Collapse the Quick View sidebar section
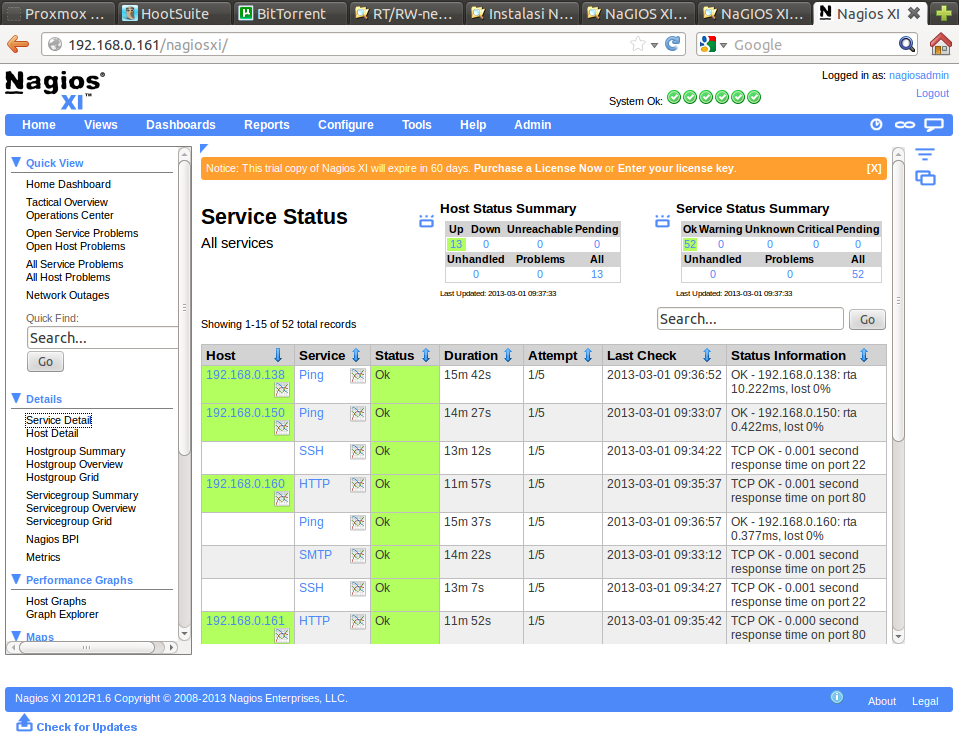Image resolution: width=959 pixels, height=744 pixels. coord(16,162)
